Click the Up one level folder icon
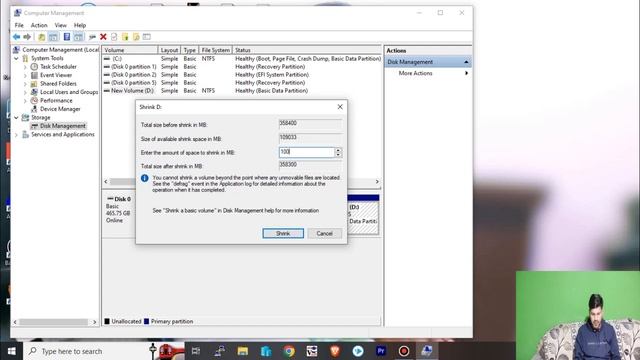Viewport: 640px width, 360px height. tap(42, 37)
